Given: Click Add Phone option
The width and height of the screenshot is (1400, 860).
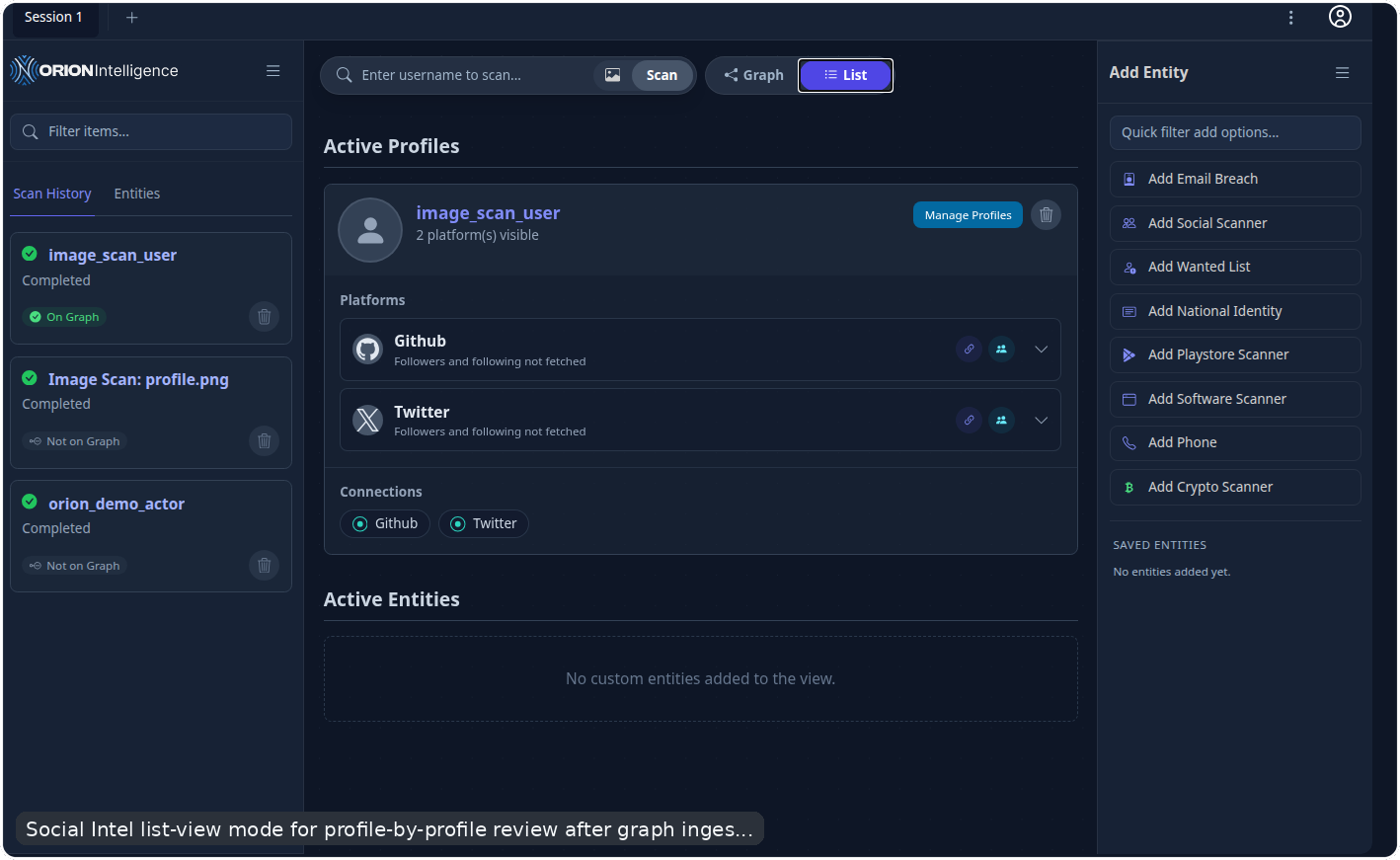Looking at the screenshot, I should [1235, 443].
